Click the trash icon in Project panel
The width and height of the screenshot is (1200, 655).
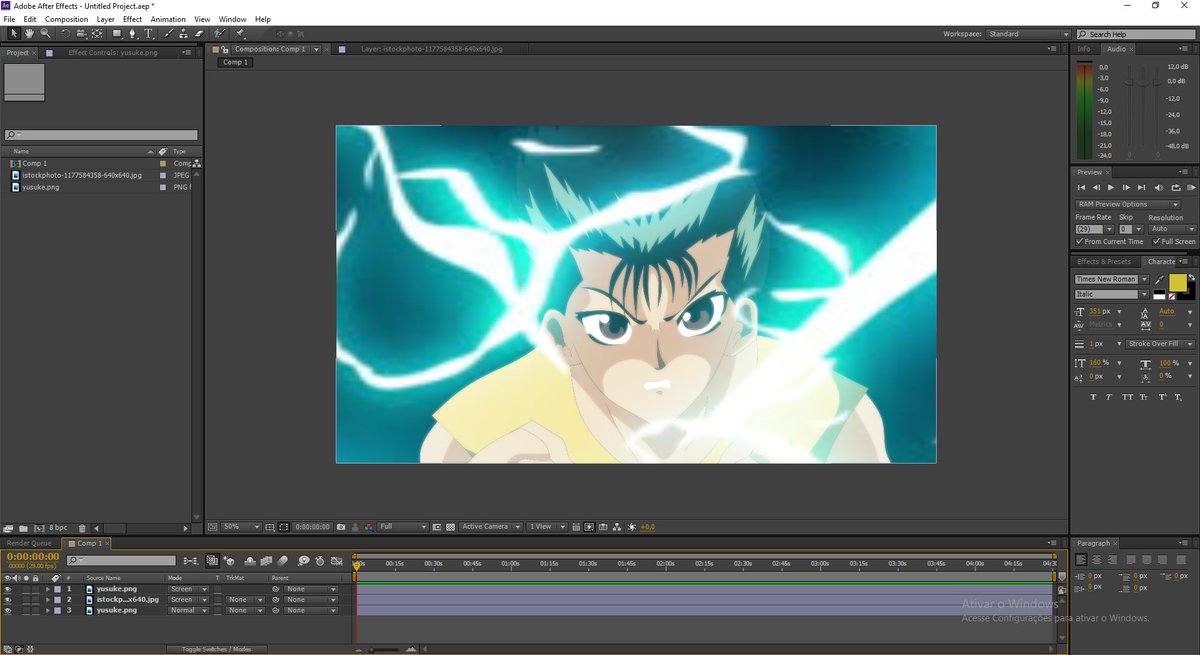[82, 527]
